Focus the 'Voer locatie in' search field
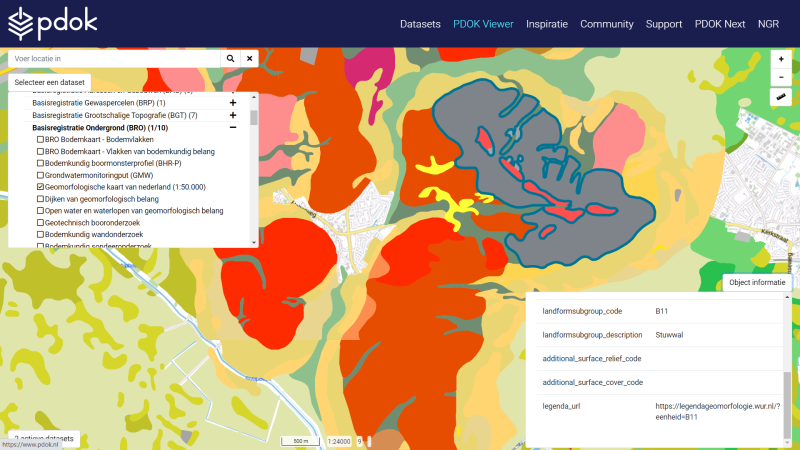 tap(114, 59)
